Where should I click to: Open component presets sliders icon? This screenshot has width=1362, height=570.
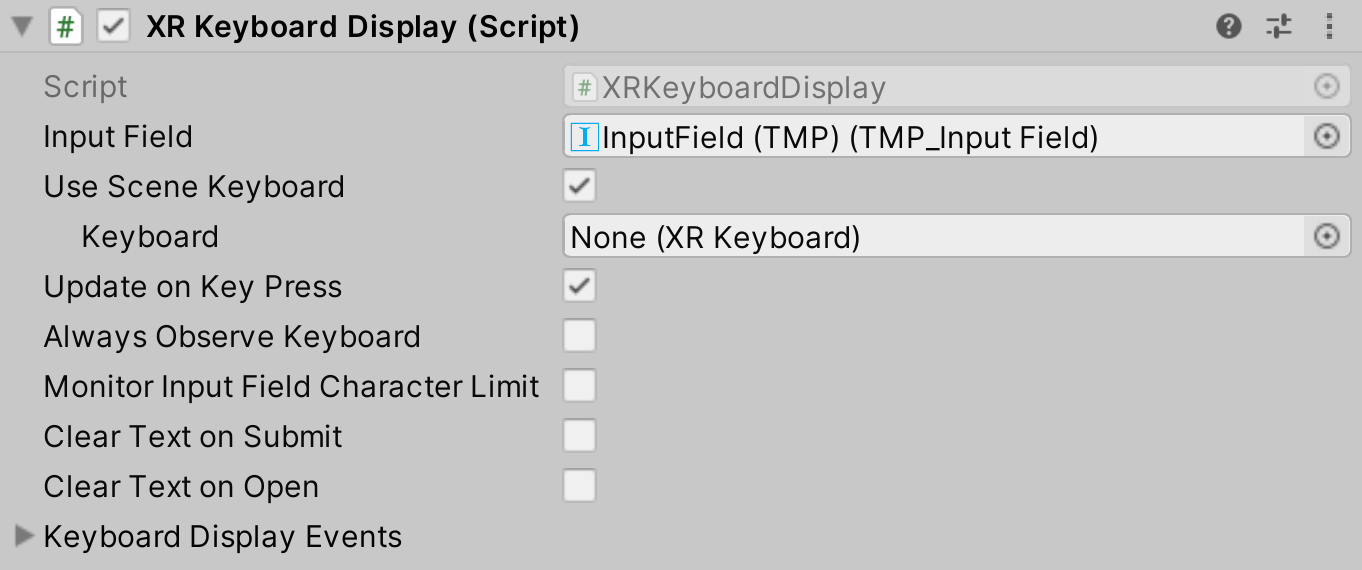1279,27
